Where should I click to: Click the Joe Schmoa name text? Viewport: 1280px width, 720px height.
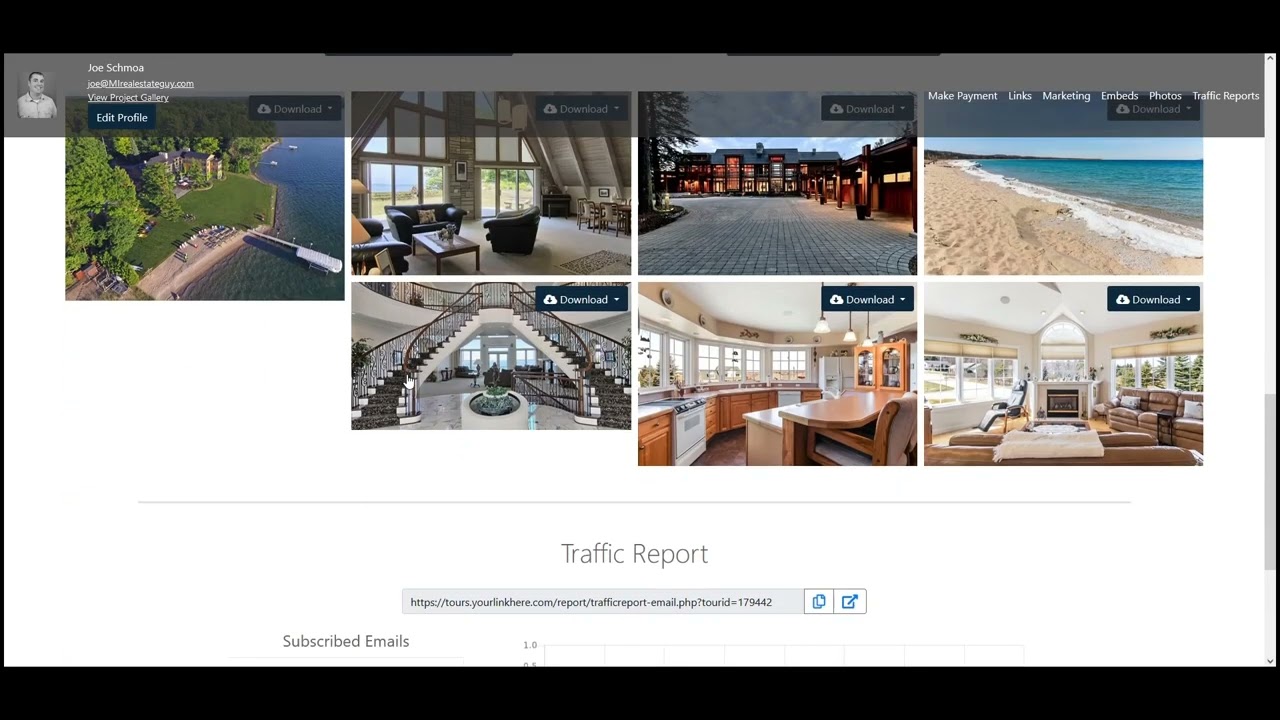(116, 68)
